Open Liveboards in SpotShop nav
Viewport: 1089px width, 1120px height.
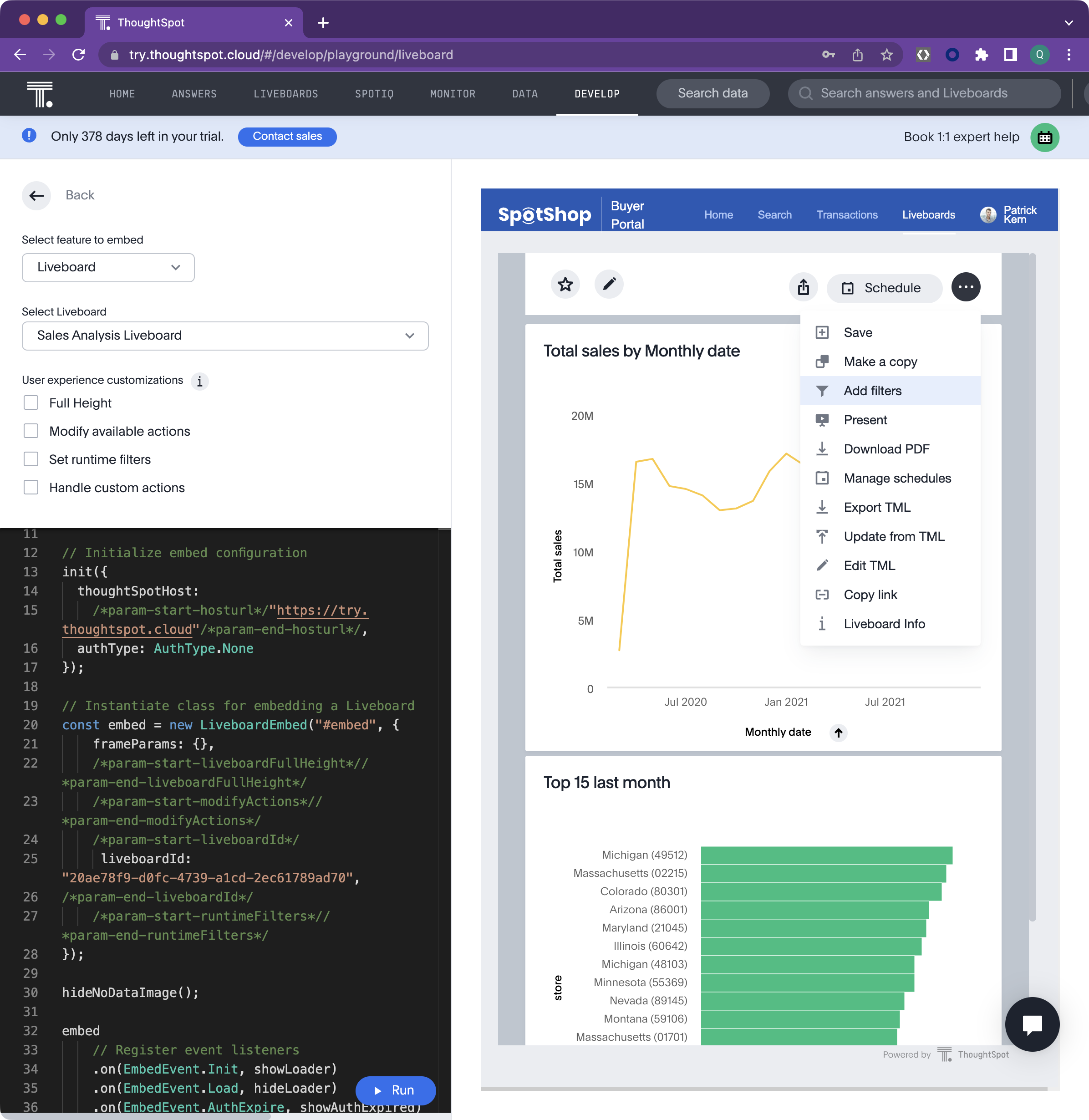(928, 215)
